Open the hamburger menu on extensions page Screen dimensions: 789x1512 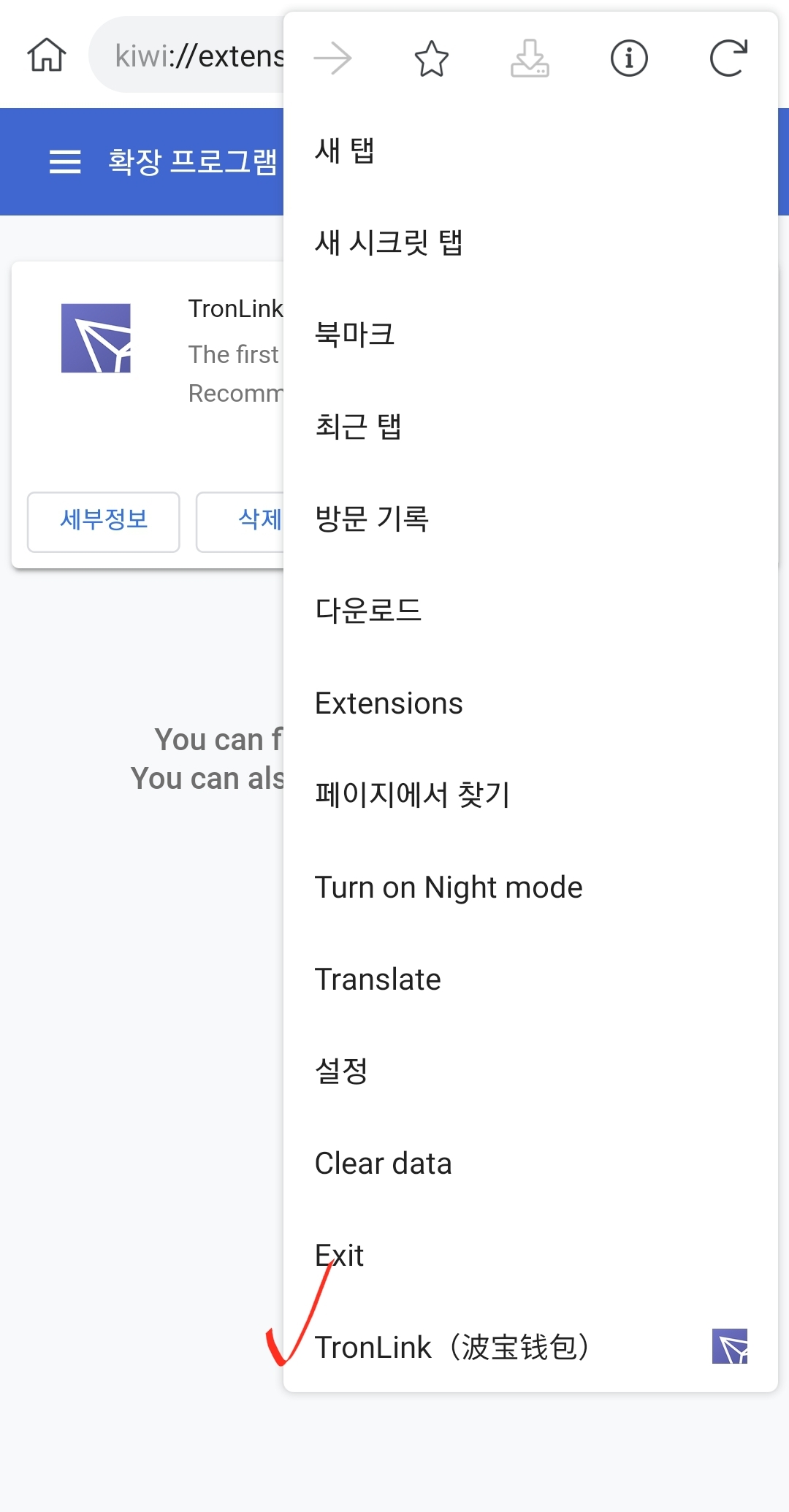pos(65,161)
